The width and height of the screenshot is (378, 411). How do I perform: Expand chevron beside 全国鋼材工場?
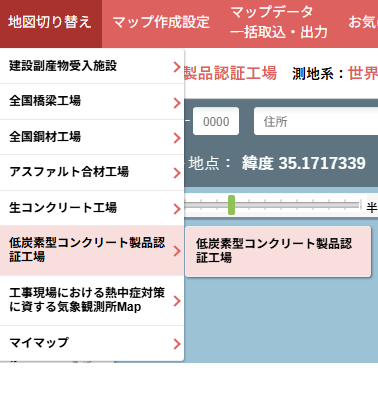pos(177,138)
